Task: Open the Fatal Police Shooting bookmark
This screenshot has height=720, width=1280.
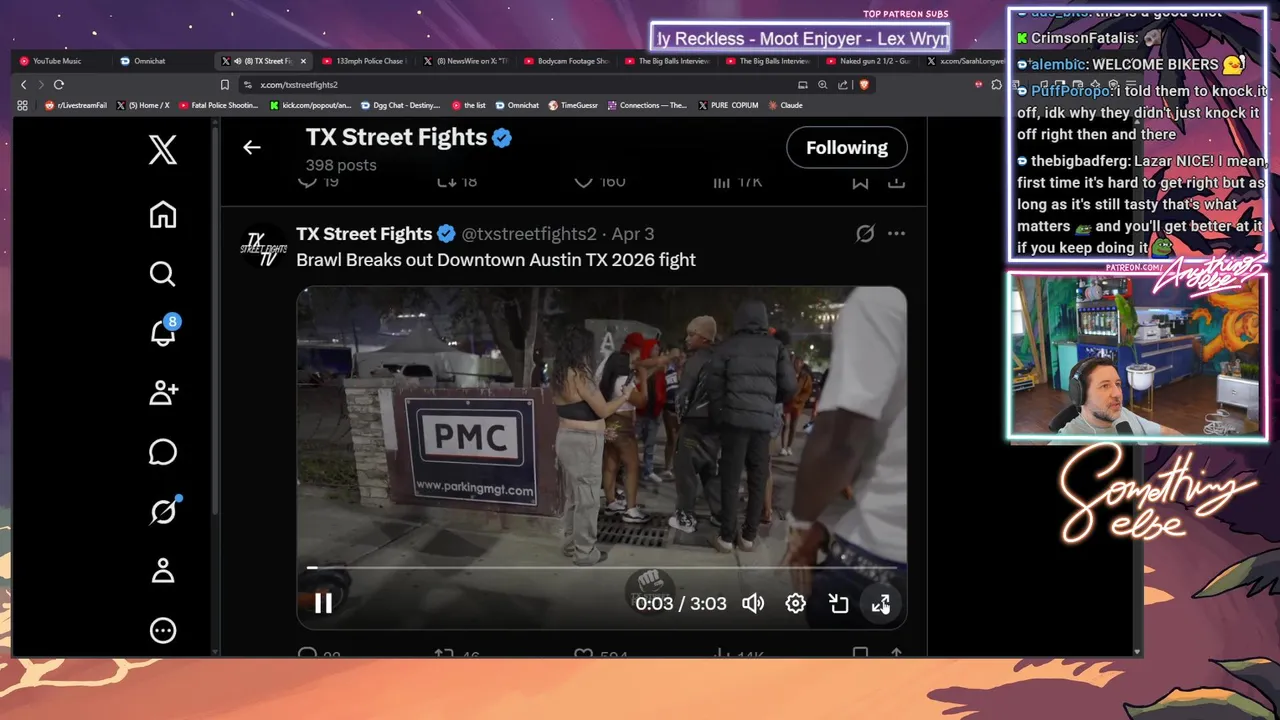Action: (218, 105)
